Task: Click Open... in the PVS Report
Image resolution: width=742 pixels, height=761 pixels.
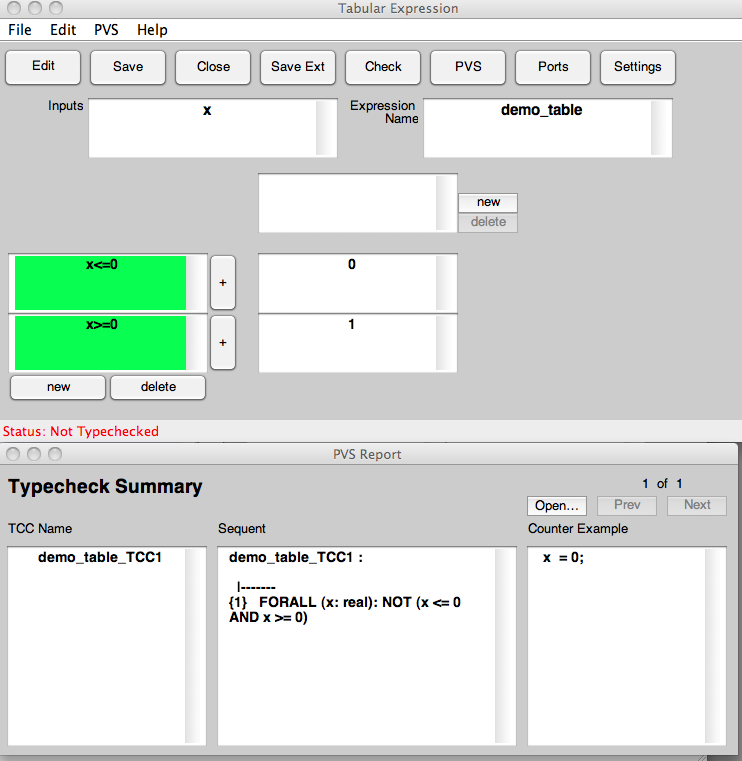Action: click(x=557, y=505)
